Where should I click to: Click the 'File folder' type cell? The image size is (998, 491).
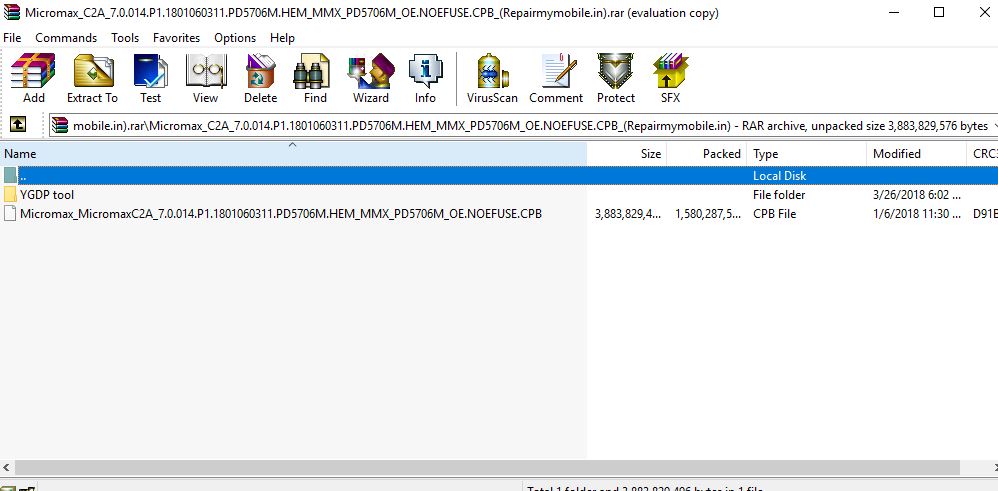[x=778, y=194]
